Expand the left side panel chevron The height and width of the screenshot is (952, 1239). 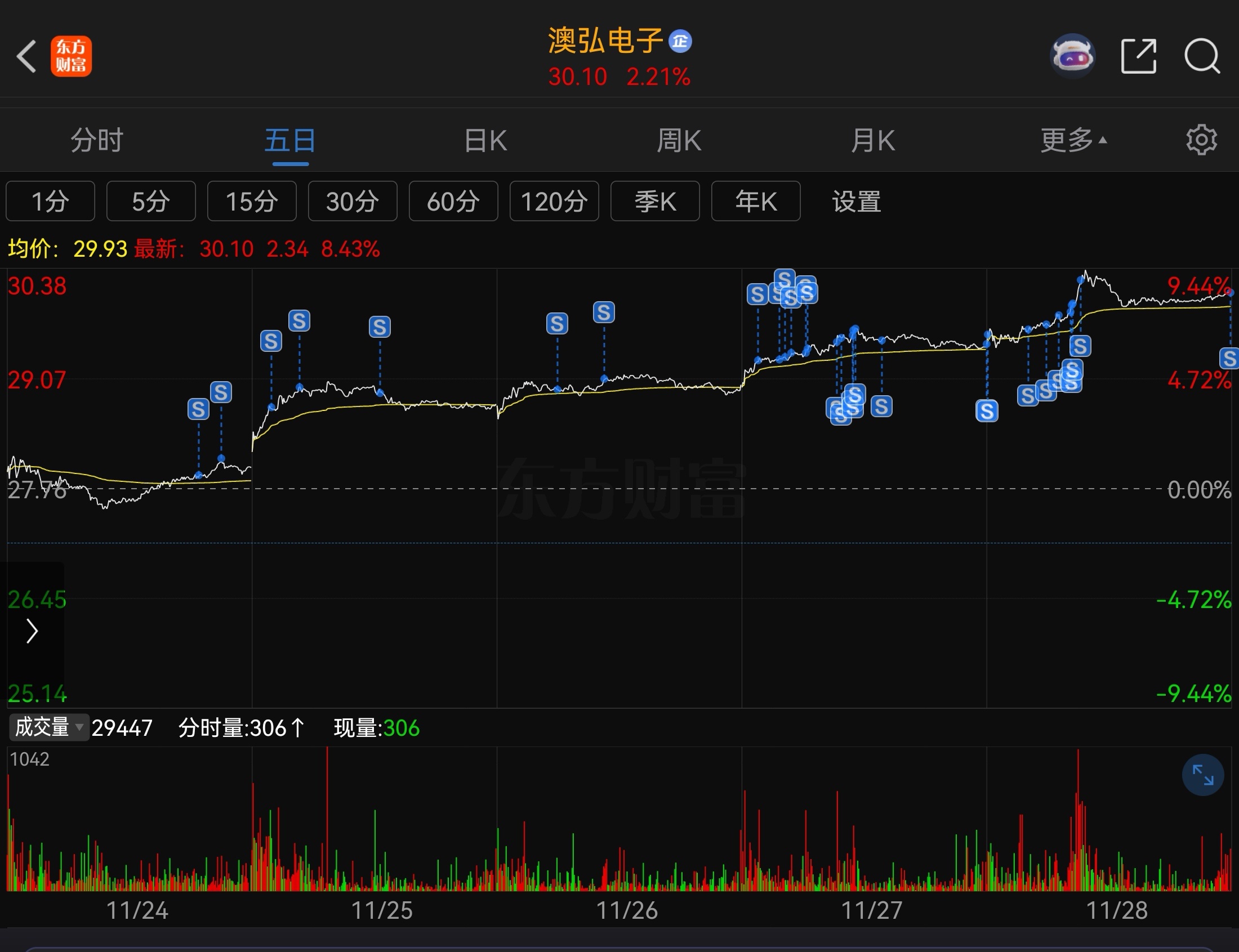32,631
